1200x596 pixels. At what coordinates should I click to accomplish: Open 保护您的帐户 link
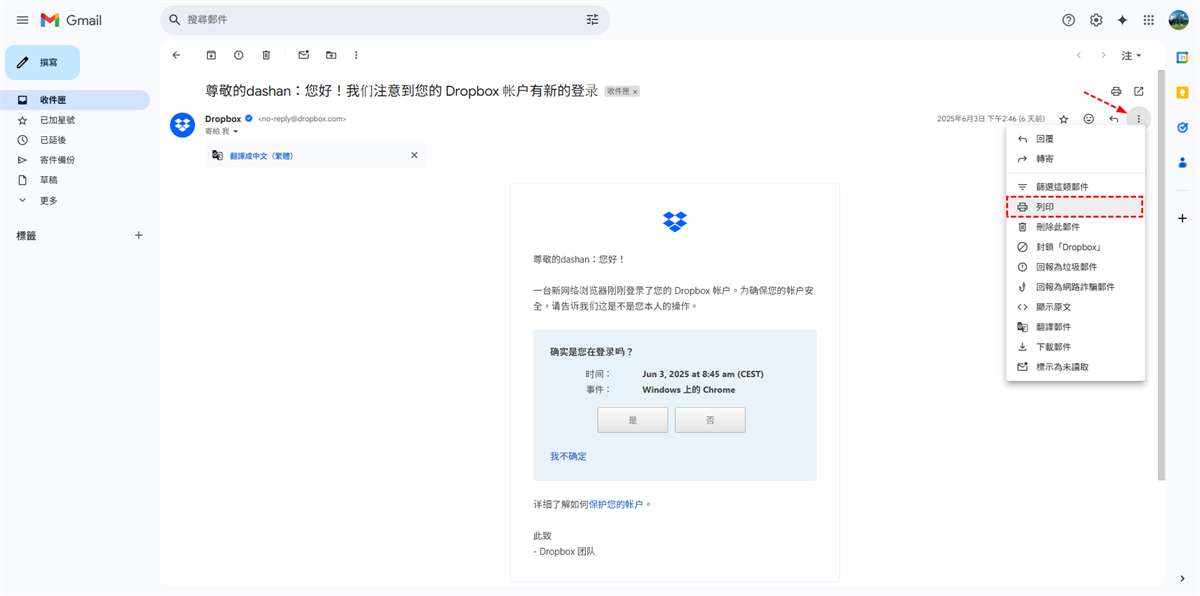click(616, 504)
